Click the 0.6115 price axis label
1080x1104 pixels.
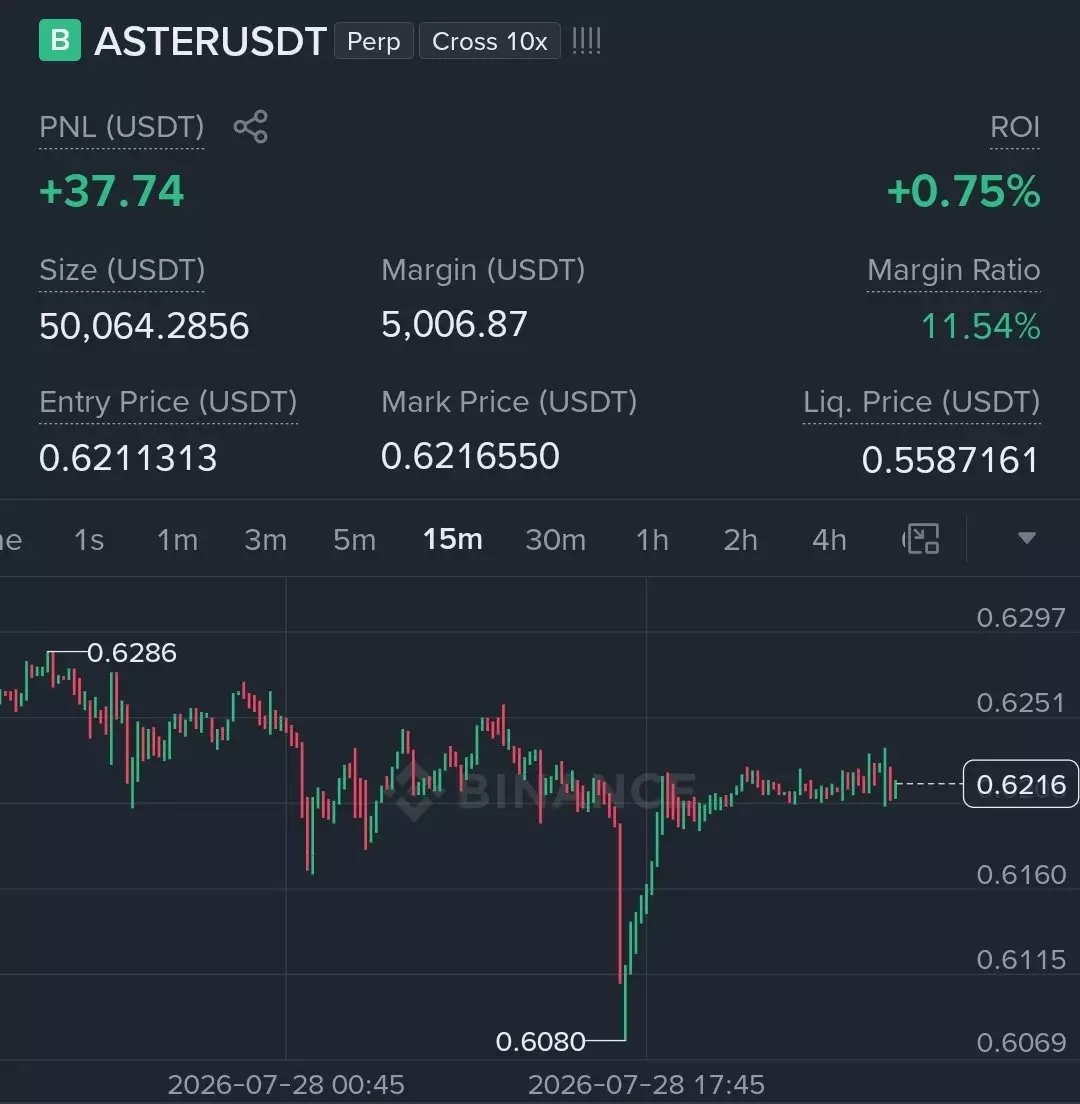click(x=1021, y=960)
